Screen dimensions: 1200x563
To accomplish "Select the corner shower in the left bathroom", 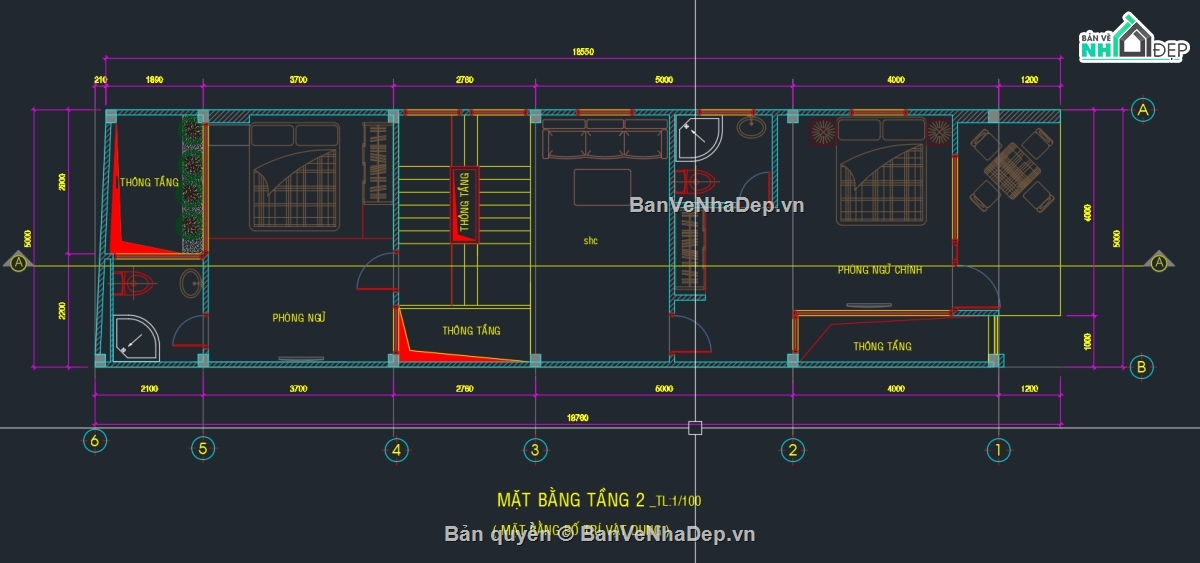I will click(136, 337).
